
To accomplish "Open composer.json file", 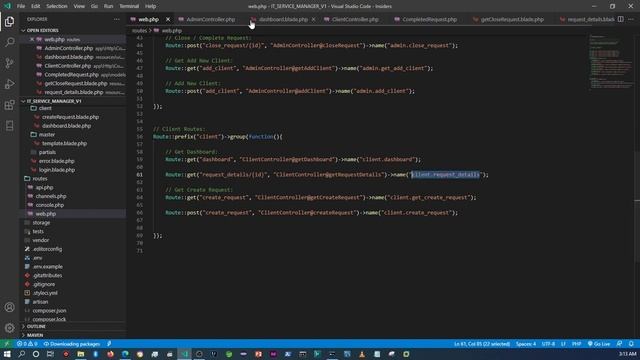I will click(x=49, y=311).
